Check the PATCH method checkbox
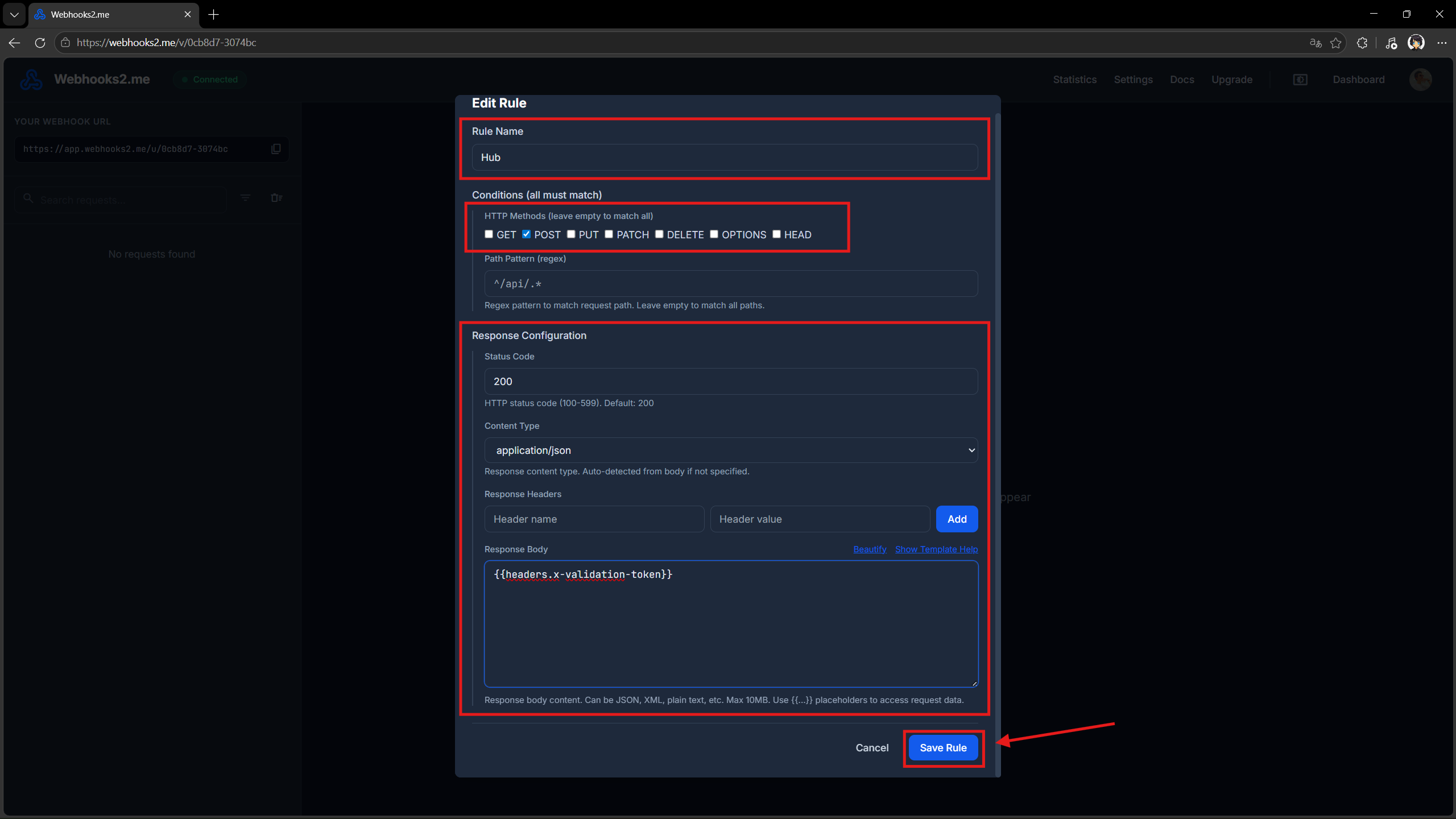Screen dimensions: 1456x819 [x=609, y=234]
